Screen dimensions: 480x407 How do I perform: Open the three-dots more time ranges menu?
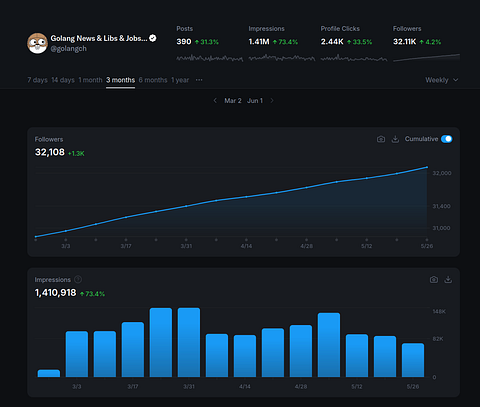pos(199,80)
